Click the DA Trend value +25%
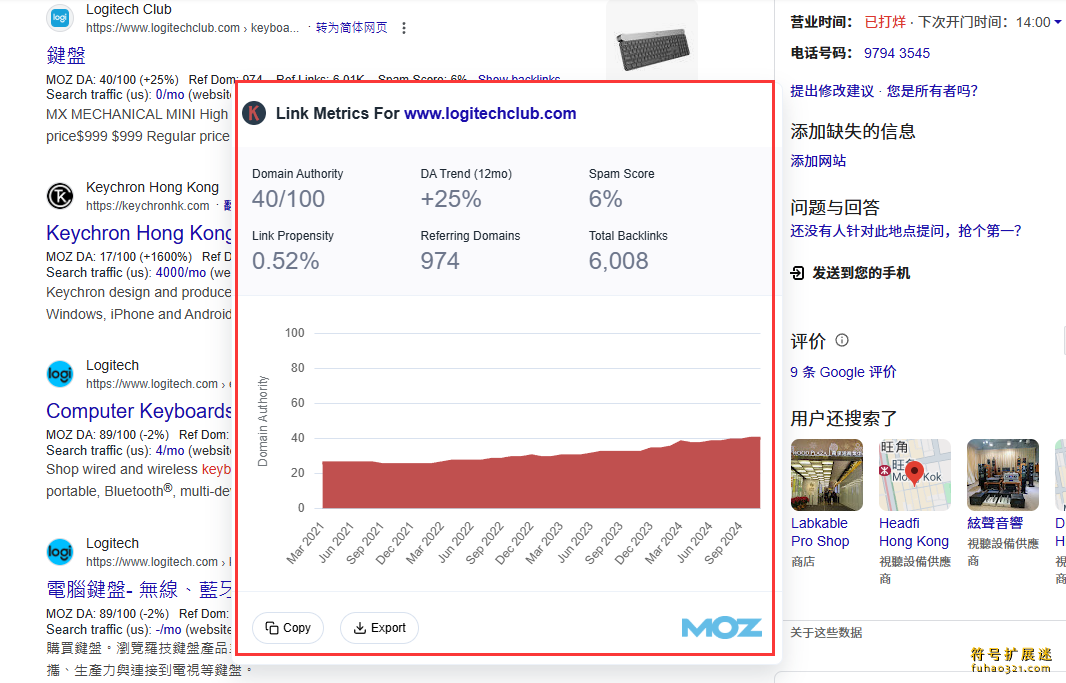This screenshot has width=1066, height=683. pyautogui.click(x=451, y=199)
